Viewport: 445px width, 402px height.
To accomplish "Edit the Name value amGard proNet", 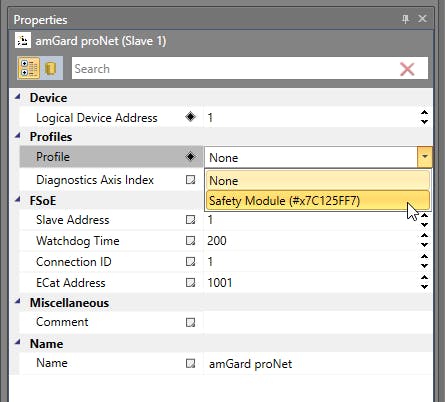I will pos(317,363).
